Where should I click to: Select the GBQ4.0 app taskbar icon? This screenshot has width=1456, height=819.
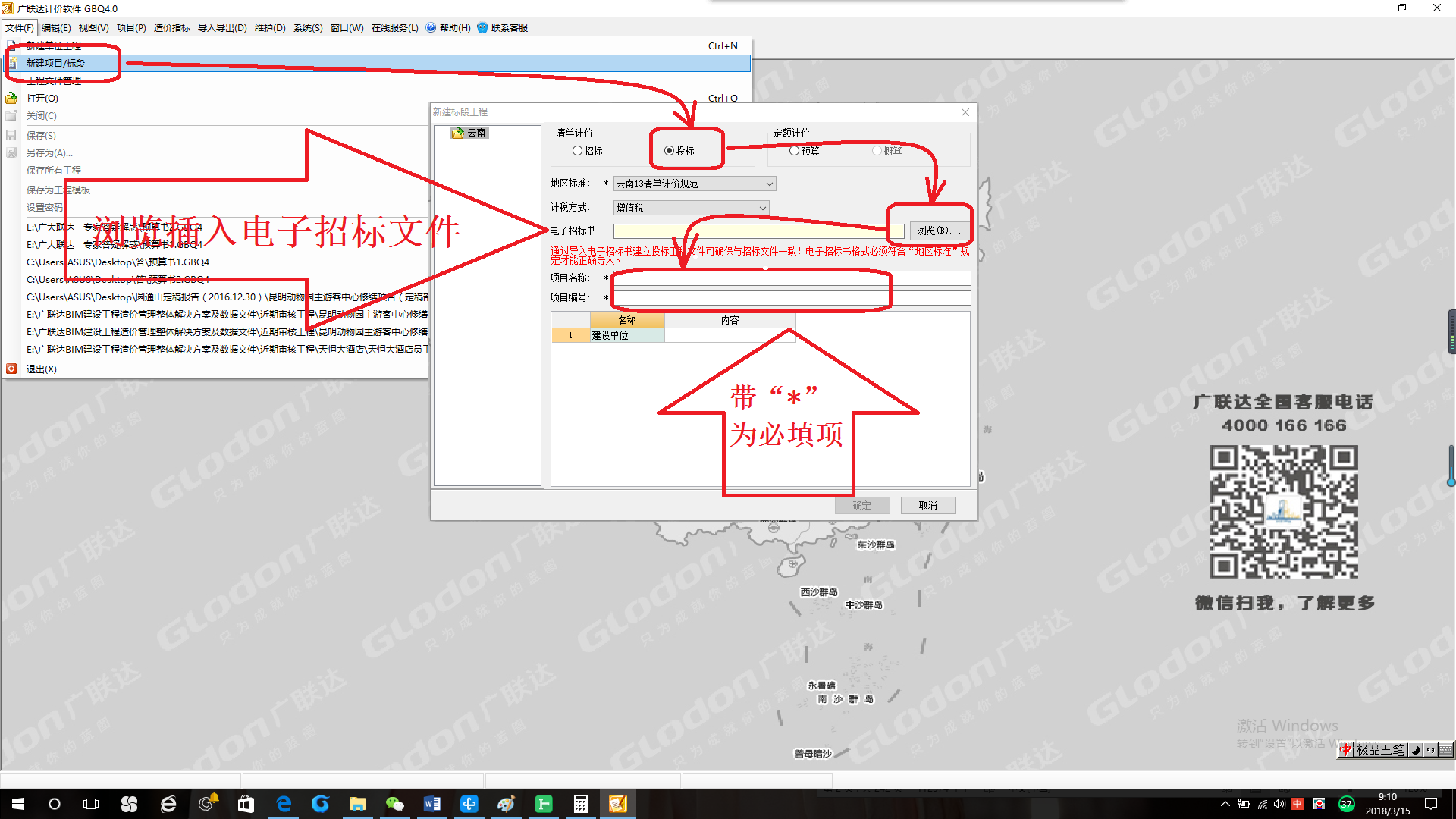tap(618, 804)
